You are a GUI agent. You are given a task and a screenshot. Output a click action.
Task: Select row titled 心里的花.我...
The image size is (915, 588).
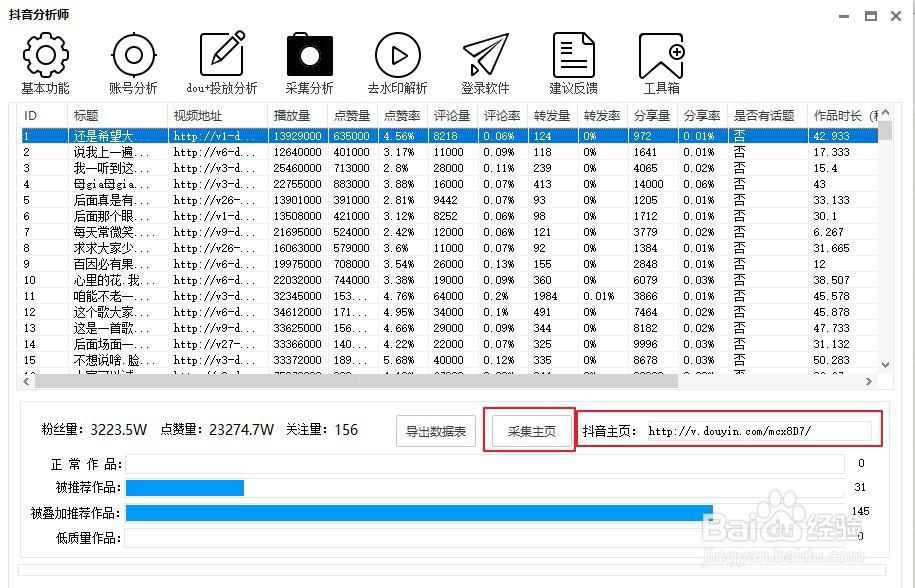448,281
